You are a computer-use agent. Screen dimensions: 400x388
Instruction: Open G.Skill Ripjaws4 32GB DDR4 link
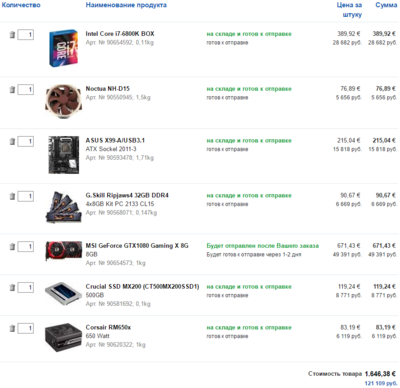(x=127, y=195)
